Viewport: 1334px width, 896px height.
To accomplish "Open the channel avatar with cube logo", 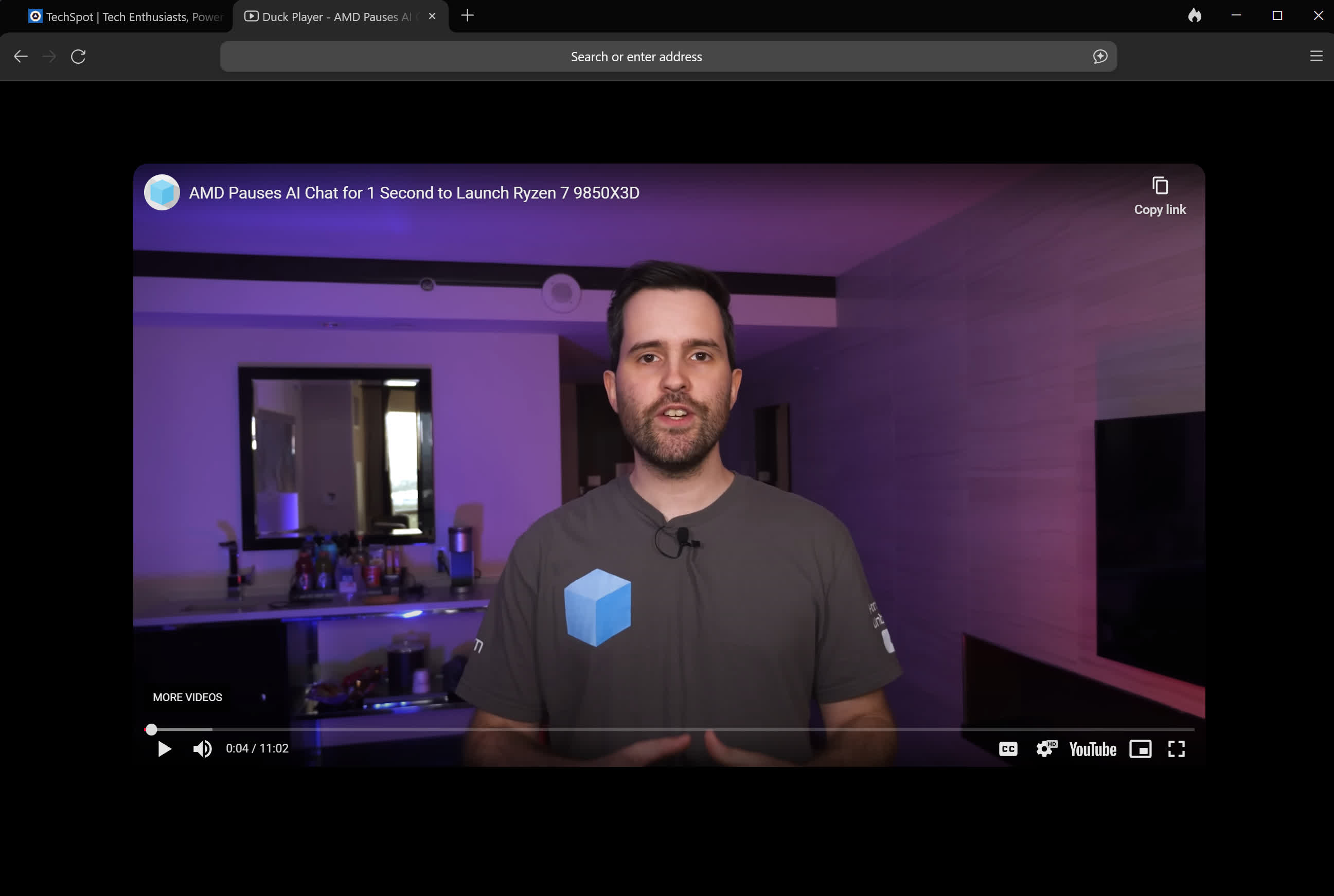I will click(x=162, y=192).
